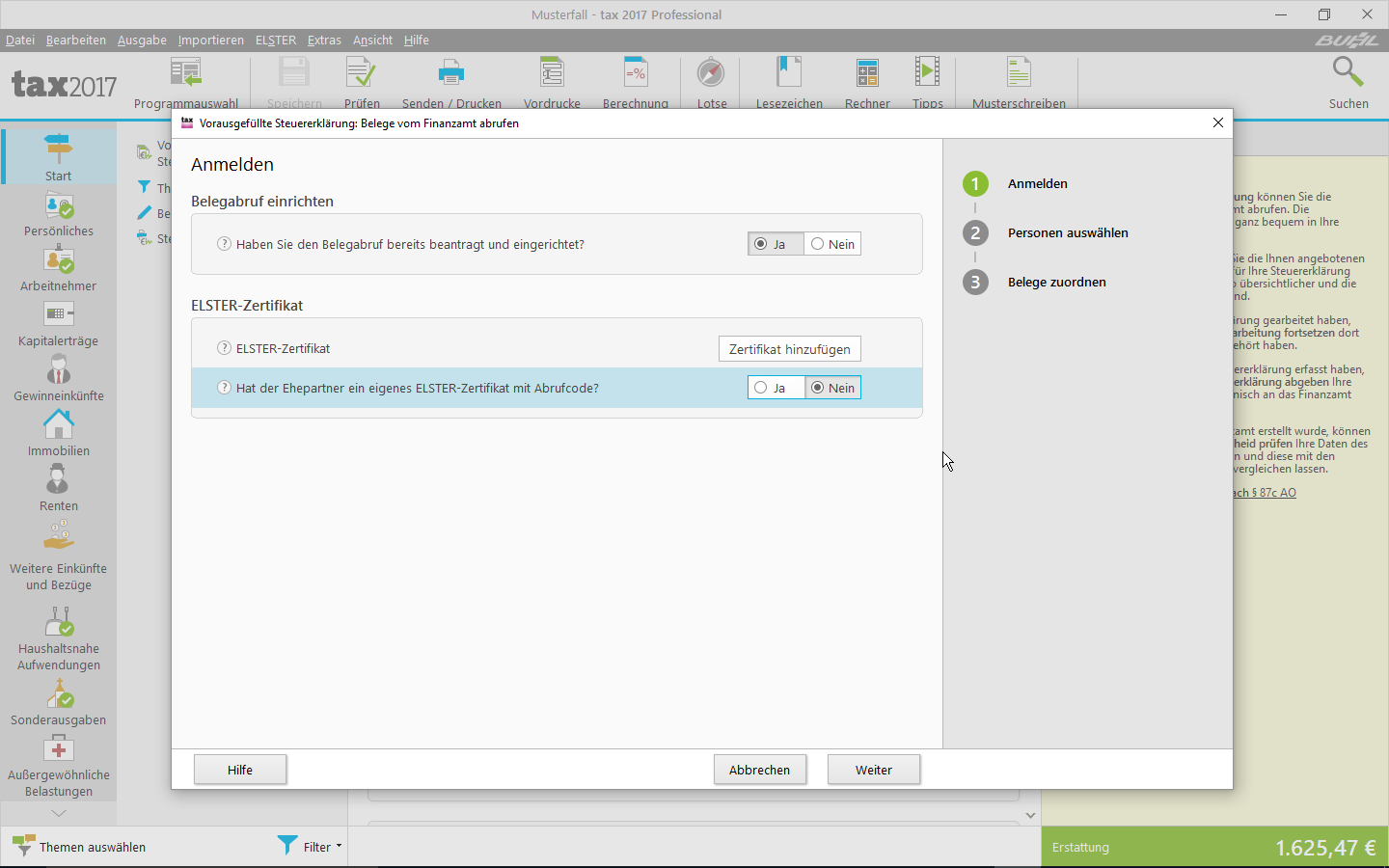Click Abbrechen to cancel dialog
Image resolution: width=1389 pixels, height=868 pixels.
pyautogui.click(x=760, y=770)
